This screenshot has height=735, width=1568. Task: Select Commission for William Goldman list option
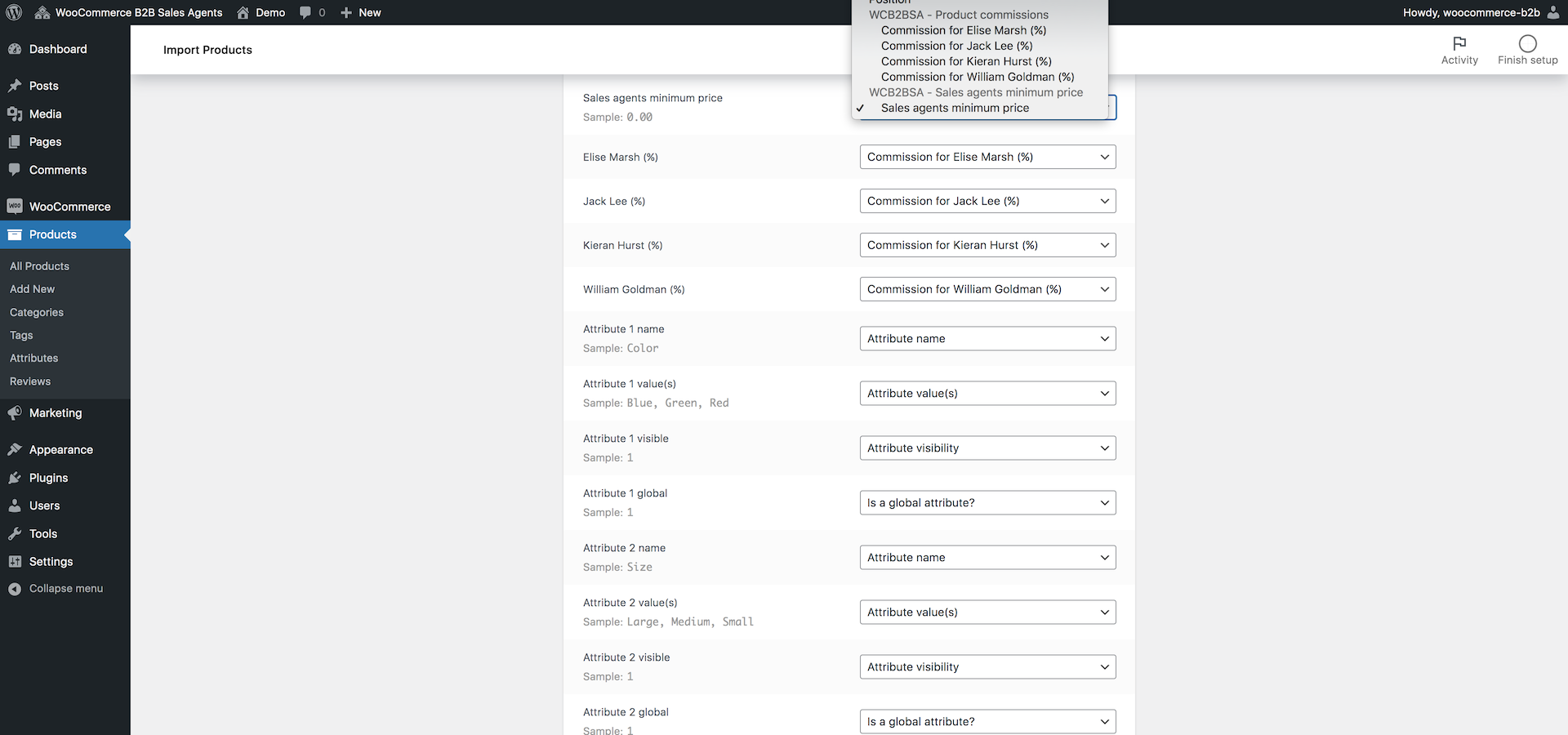[978, 77]
